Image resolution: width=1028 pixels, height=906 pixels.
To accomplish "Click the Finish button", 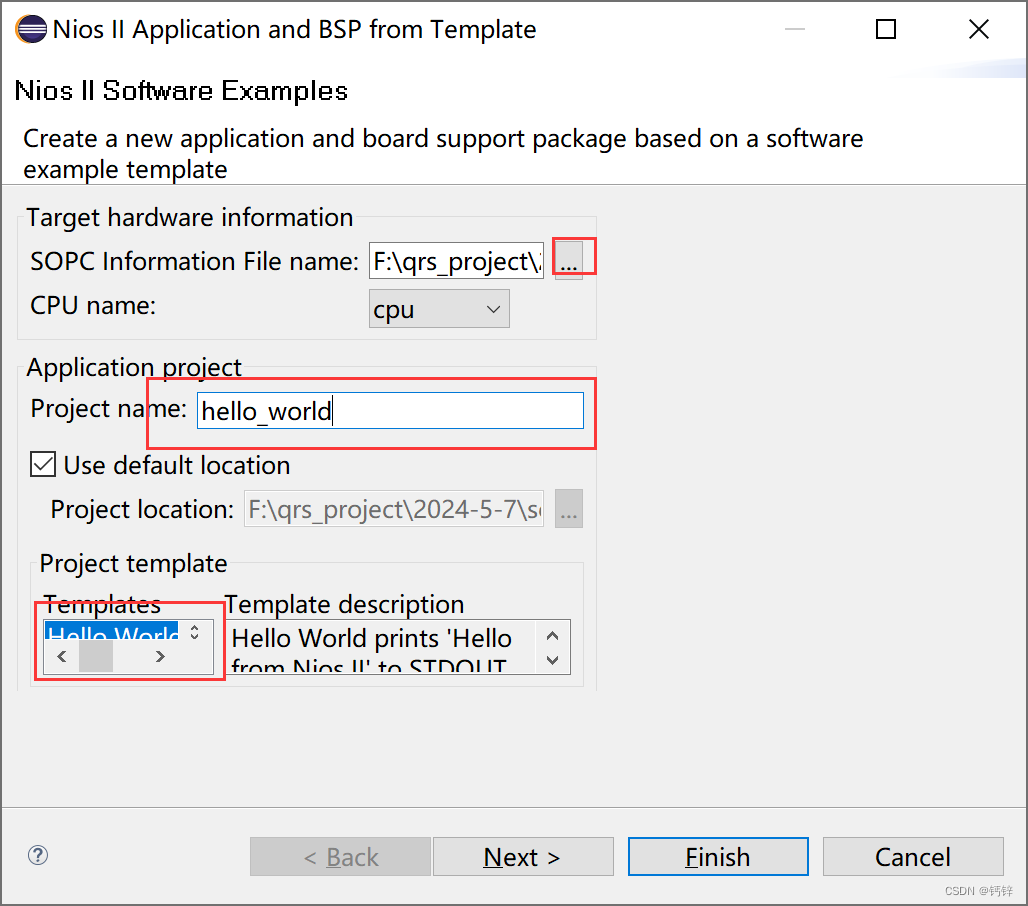I will pos(718,856).
